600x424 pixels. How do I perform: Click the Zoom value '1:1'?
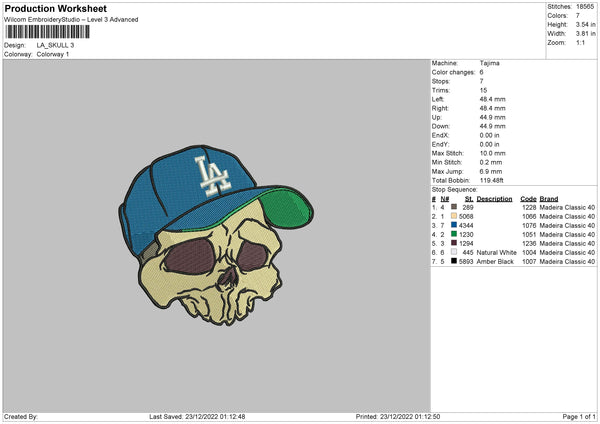click(x=580, y=42)
